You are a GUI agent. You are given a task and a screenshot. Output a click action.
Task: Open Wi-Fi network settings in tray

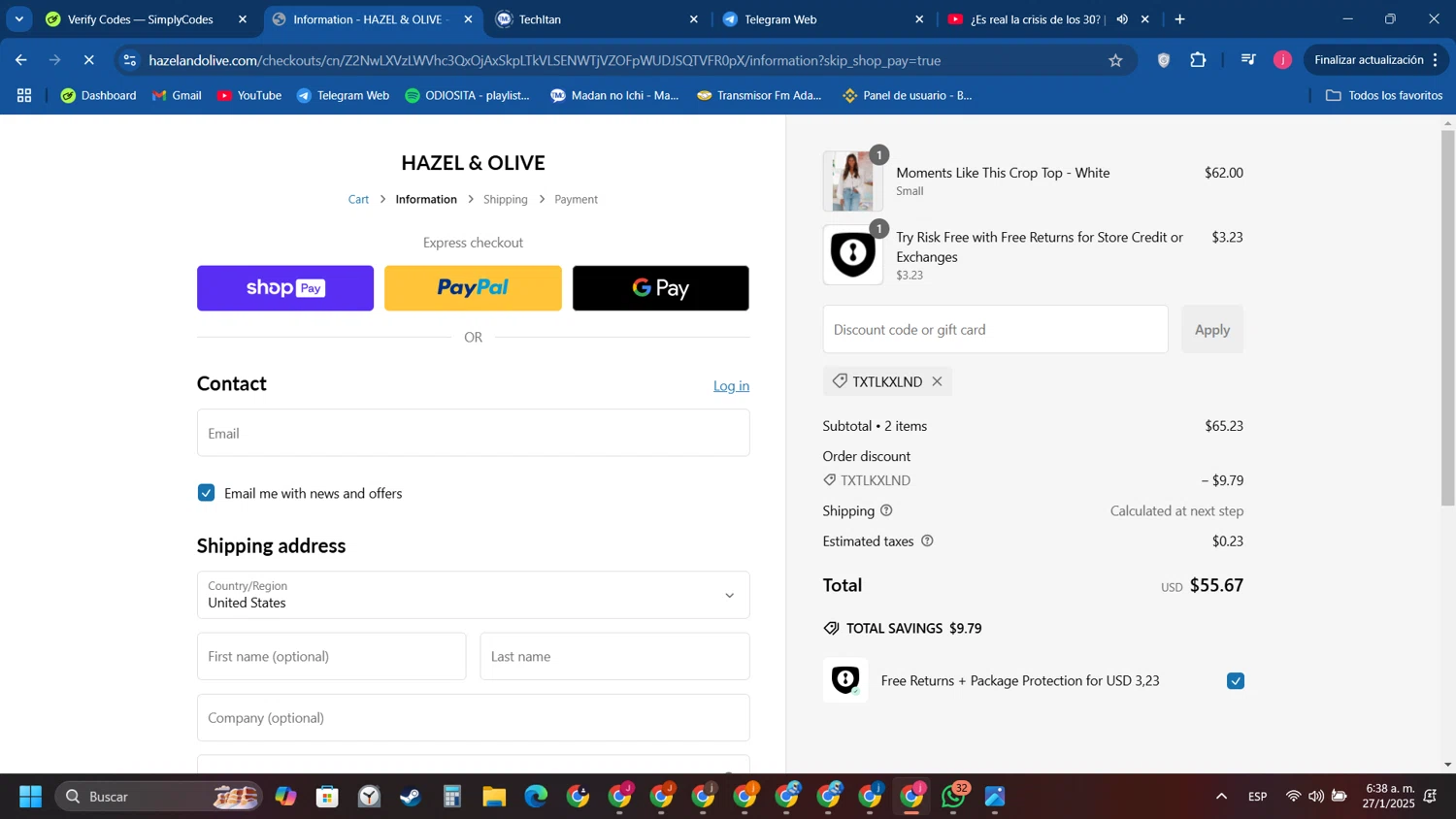click(x=1293, y=797)
